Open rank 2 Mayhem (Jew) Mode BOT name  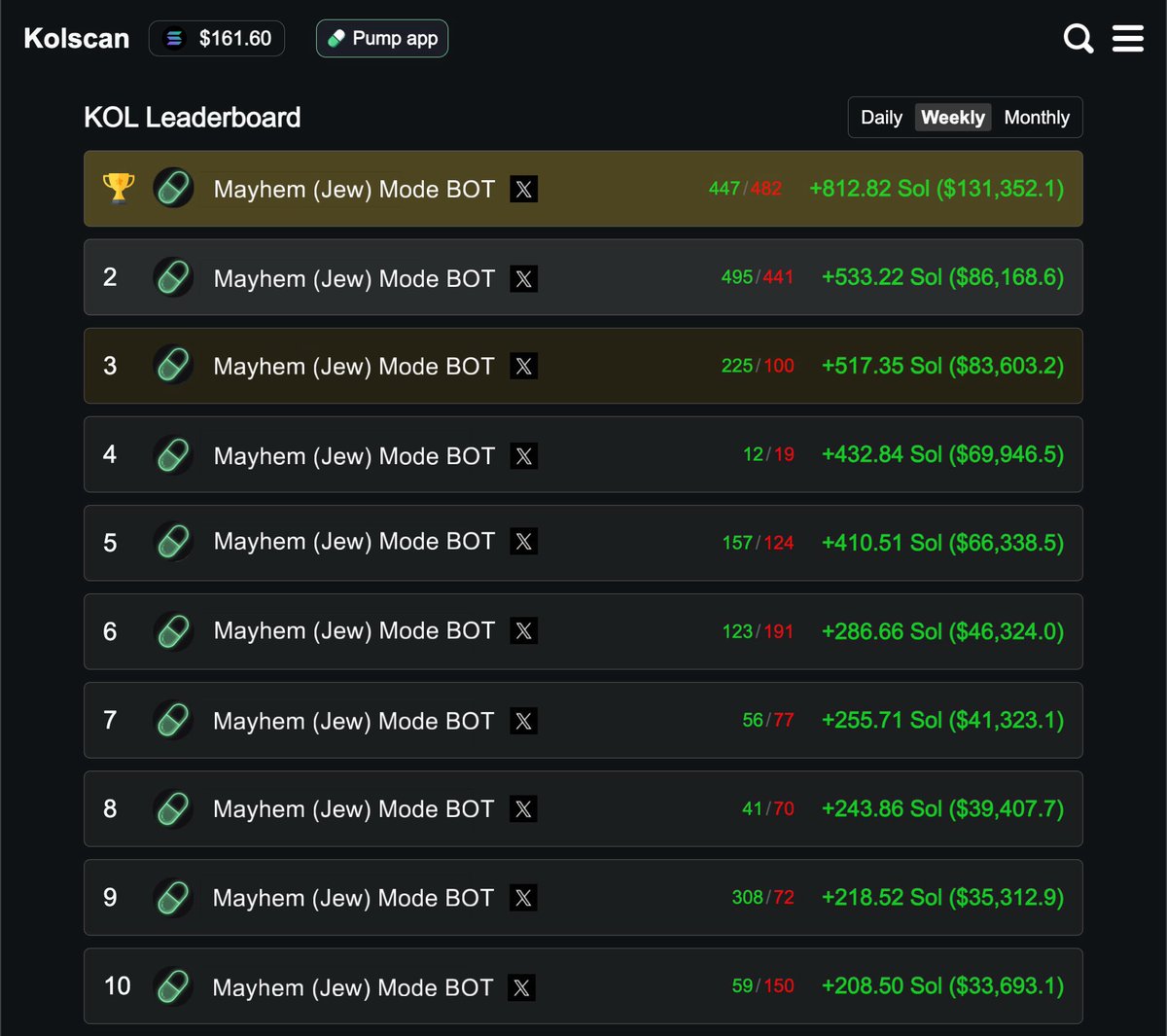pos(354,279)
